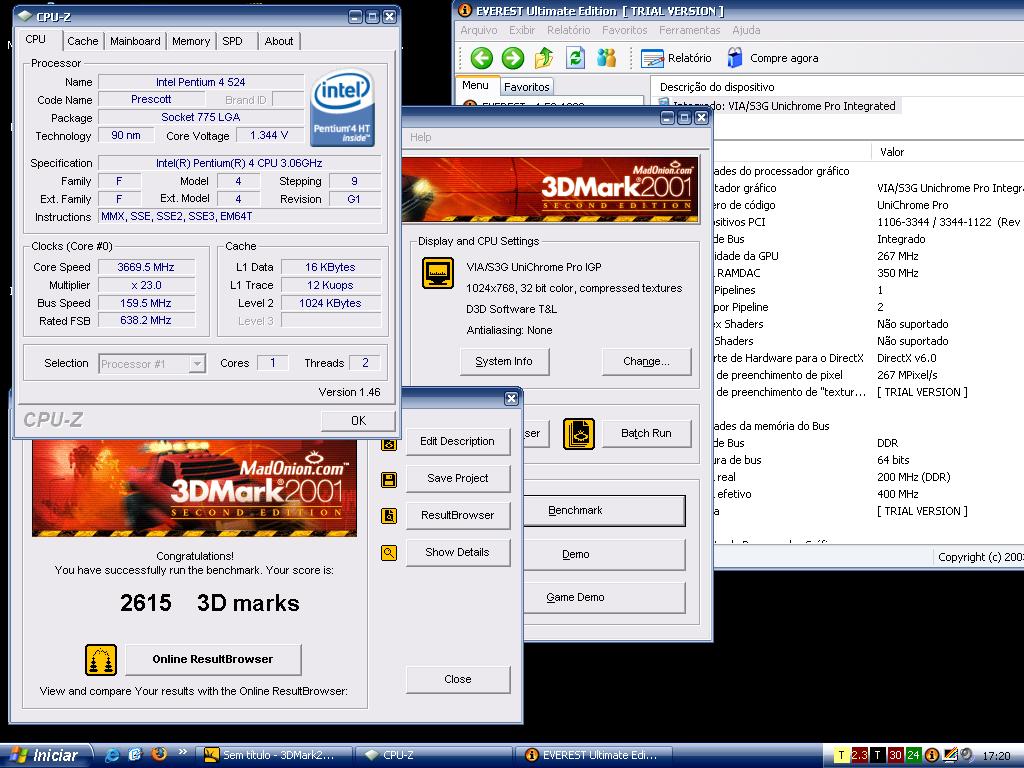Click Intel Pentium 4 HT logo
This screenshot has width=1024, height=768.
point(342,106)
